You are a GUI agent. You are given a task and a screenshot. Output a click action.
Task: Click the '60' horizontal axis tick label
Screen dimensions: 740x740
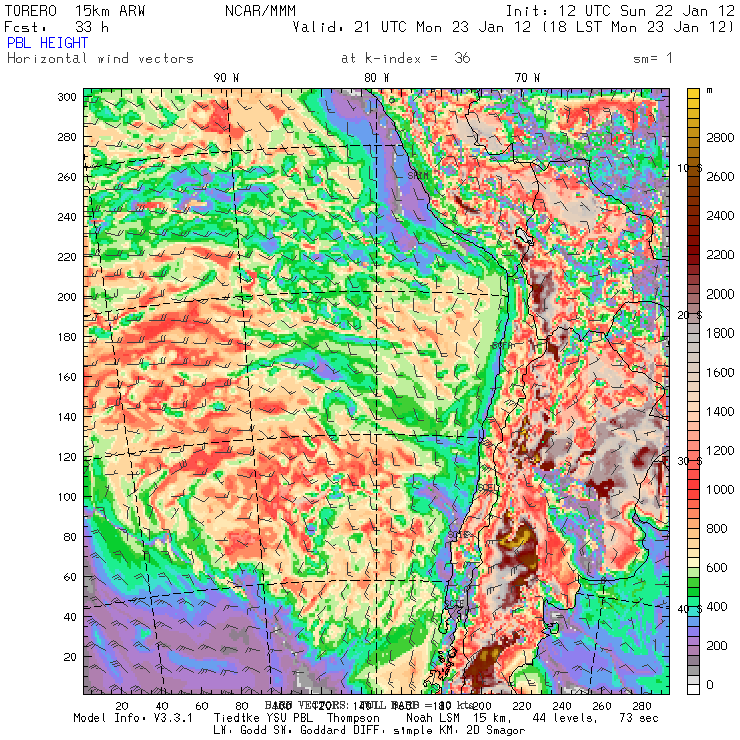(x=202, y=706)
